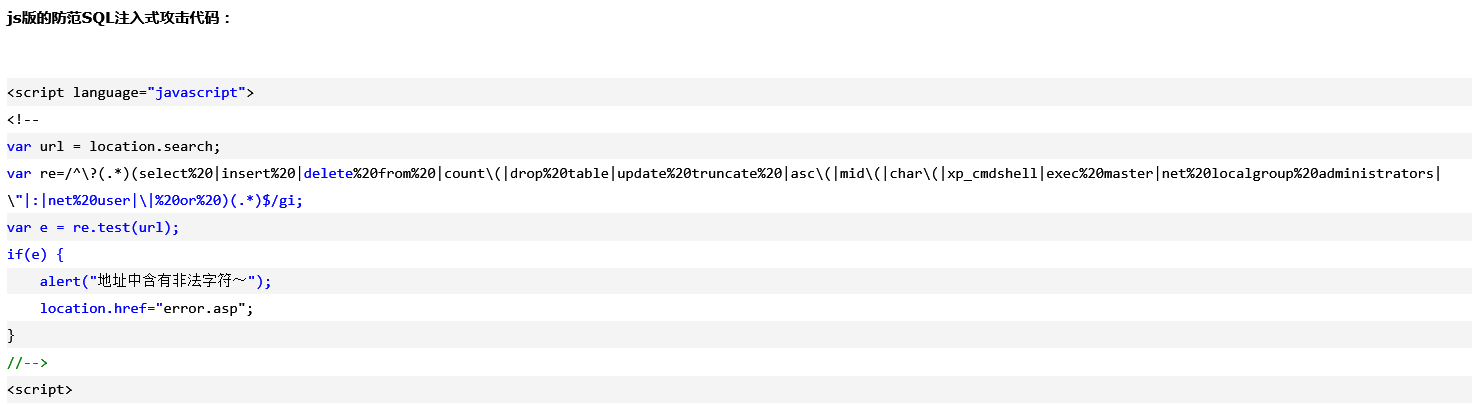The width and height of the screenshot is (1472, 406).
Task: Click select%20 in the regex pattern
Action: tap(179, 173)
